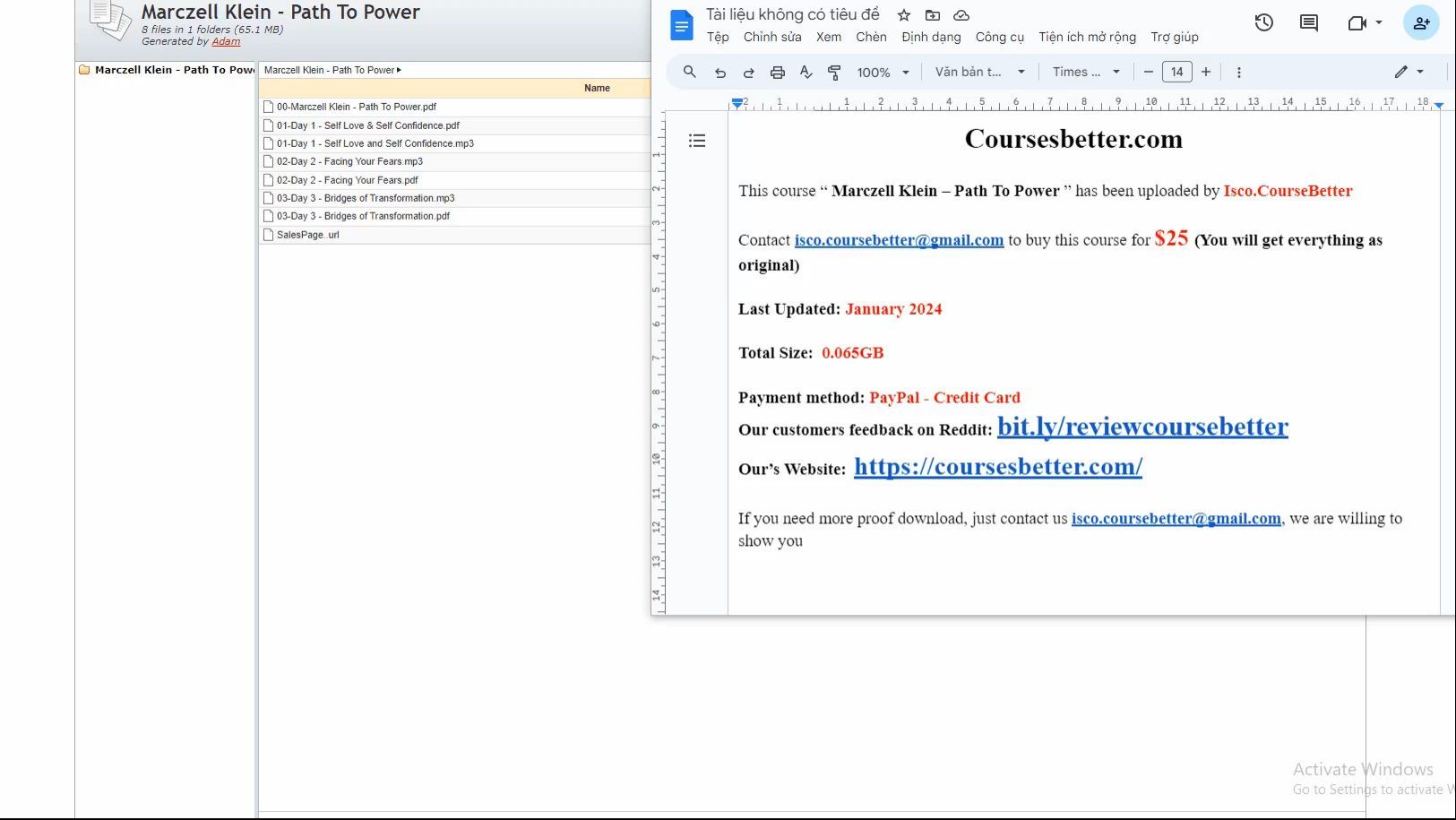Click the redo arrow icon

[x=749, y=73]
